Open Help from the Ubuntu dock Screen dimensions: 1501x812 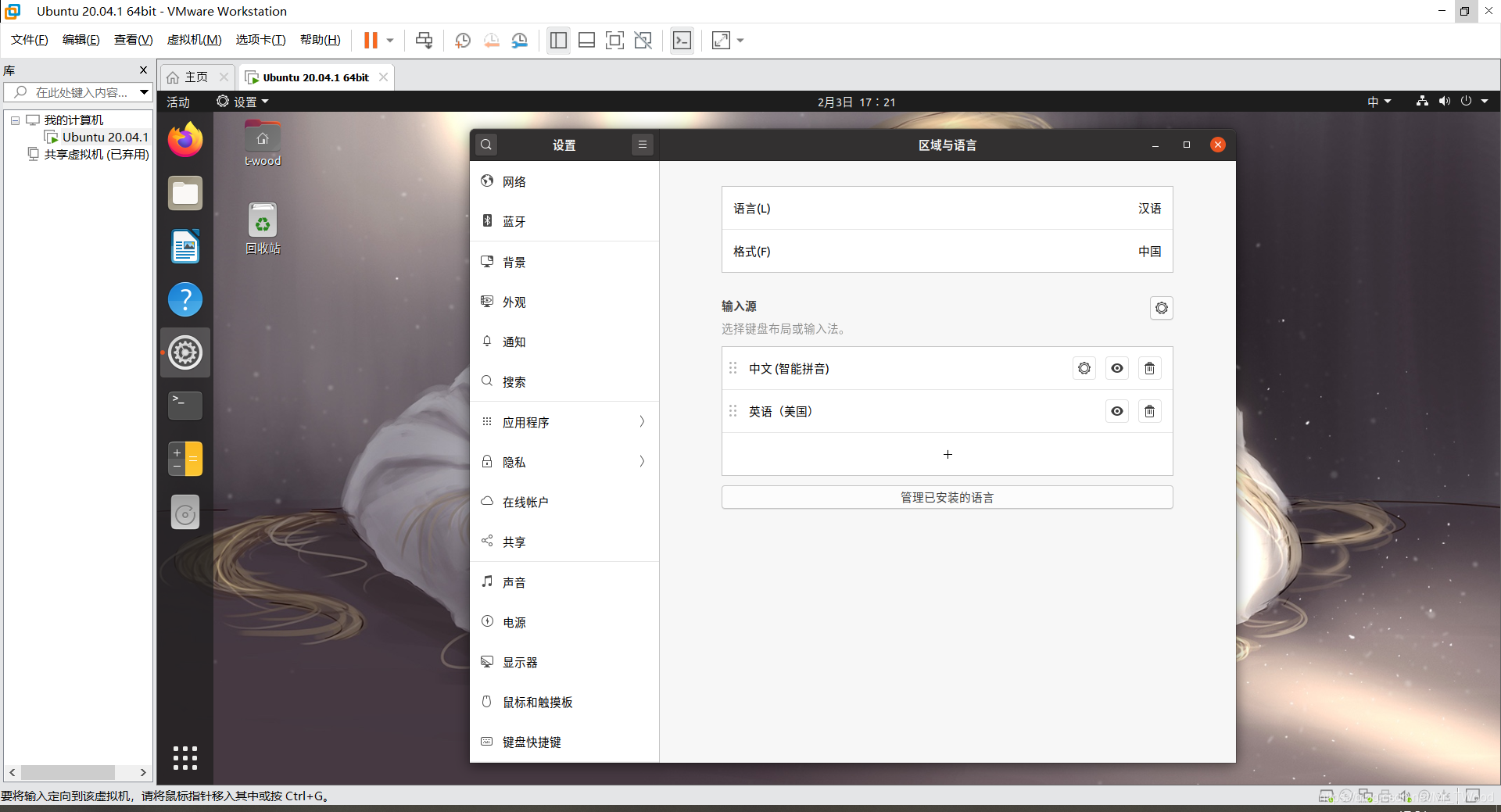[x=185, y=299]
